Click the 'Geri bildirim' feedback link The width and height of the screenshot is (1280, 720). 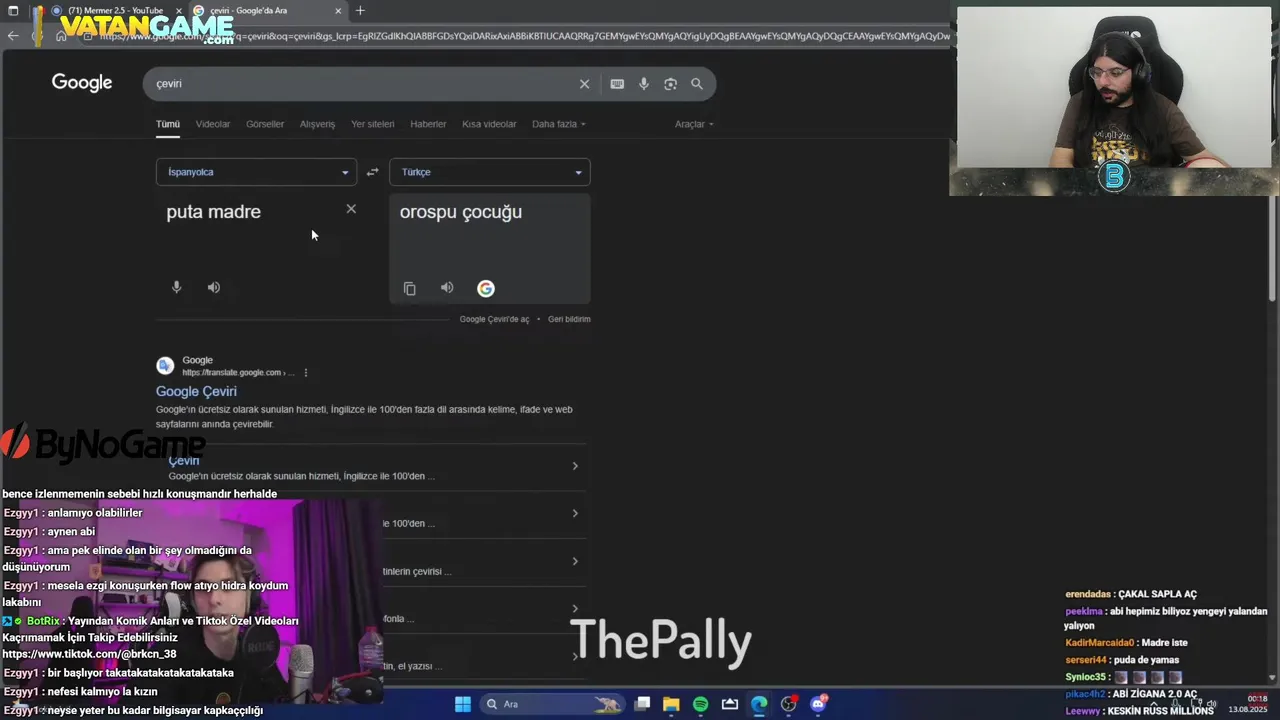point(569,319)
